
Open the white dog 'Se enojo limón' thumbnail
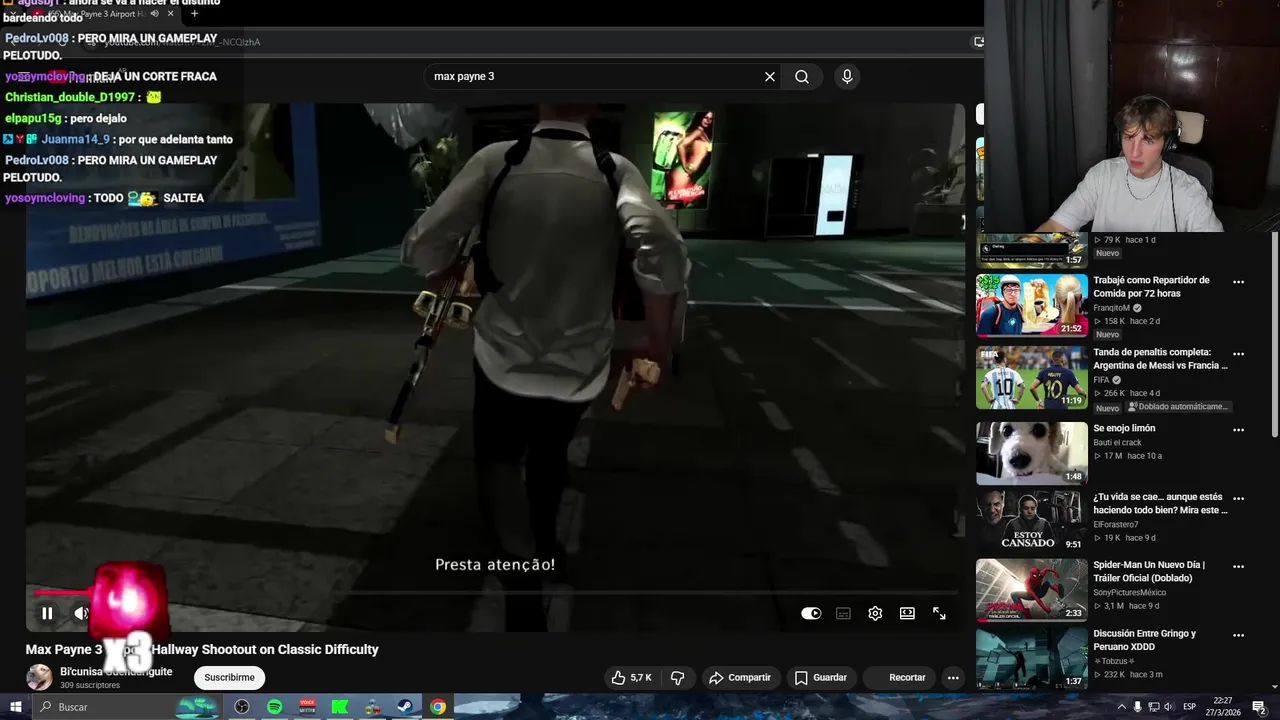coord(1031,453)
